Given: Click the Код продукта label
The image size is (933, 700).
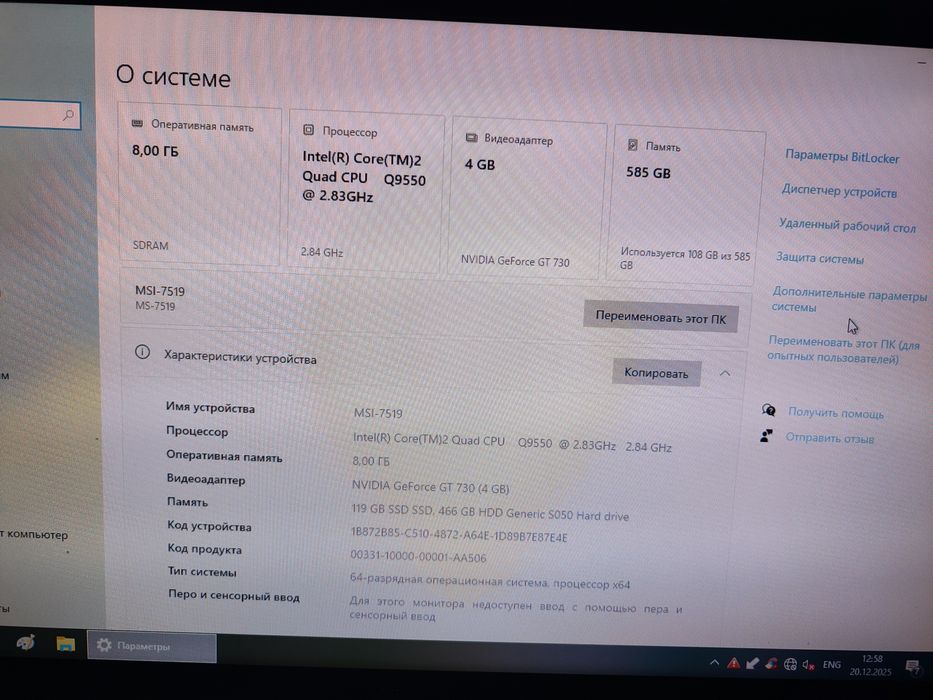Looking at the screenshot, I should coord(204,549).
